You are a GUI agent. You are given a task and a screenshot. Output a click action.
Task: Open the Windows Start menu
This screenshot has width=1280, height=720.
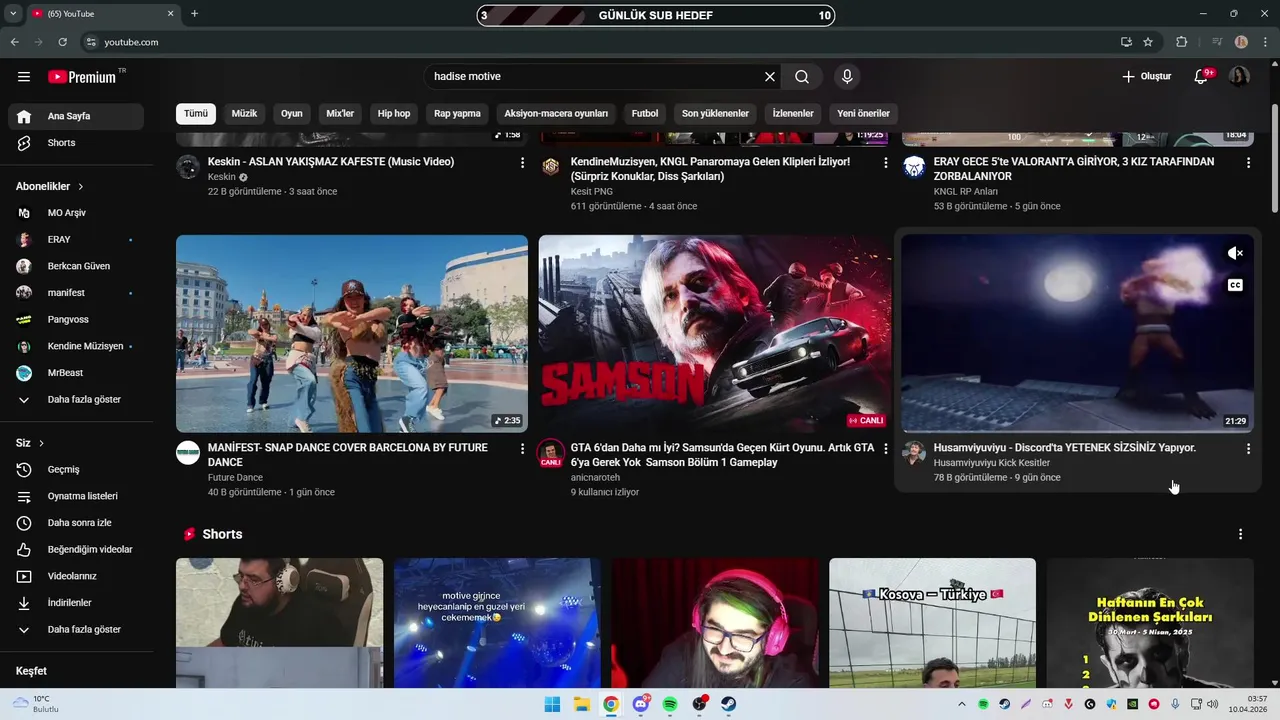point(552,704)
